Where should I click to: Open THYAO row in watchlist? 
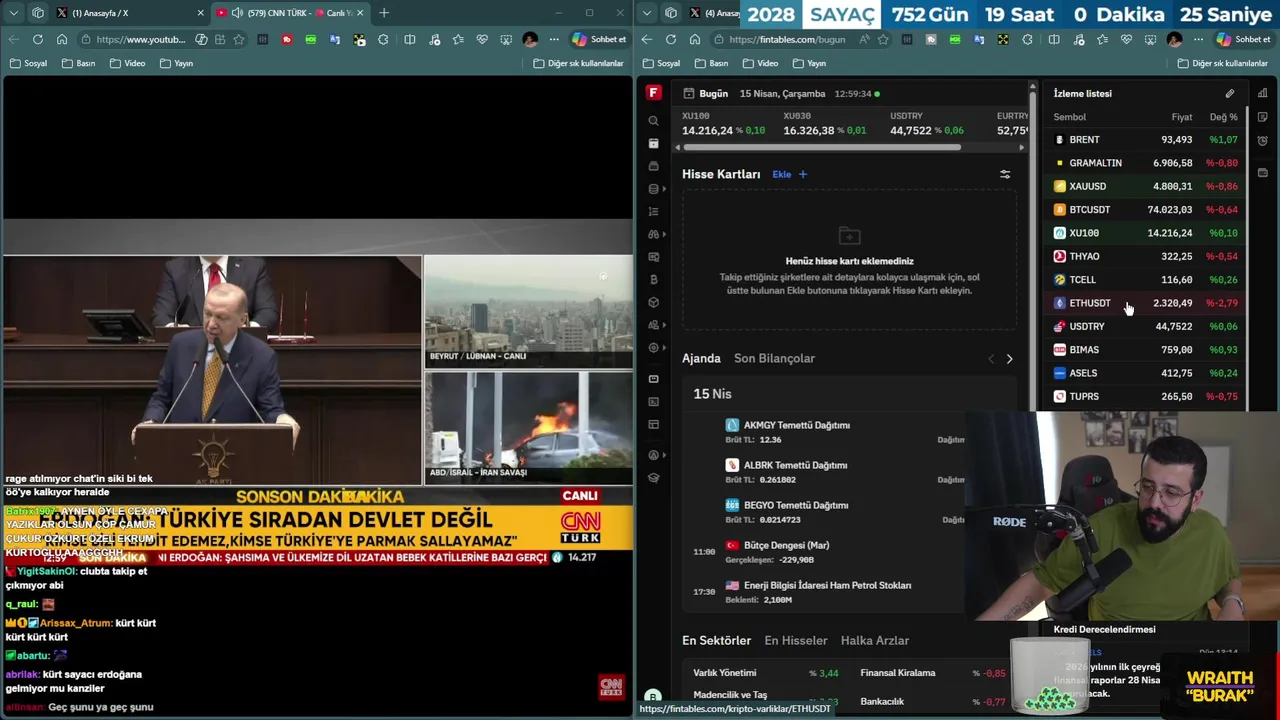[1144, 256]
